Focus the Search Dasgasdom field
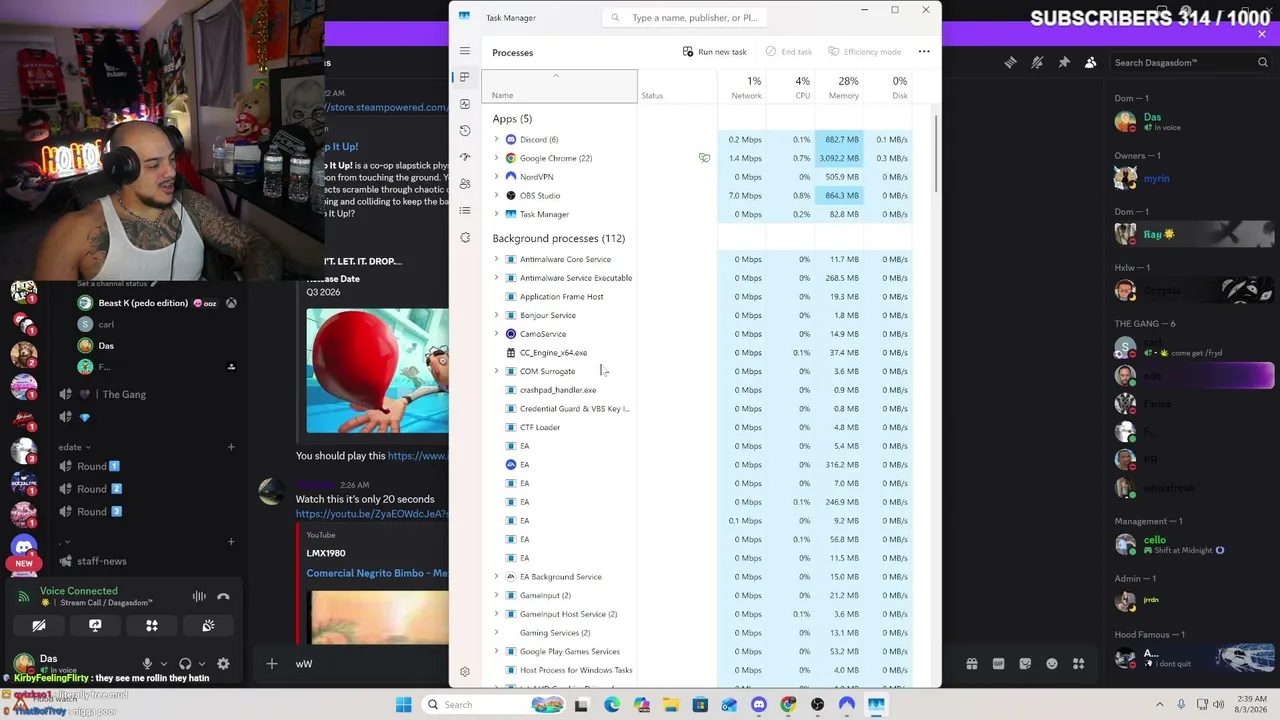 pos(1191,62)
